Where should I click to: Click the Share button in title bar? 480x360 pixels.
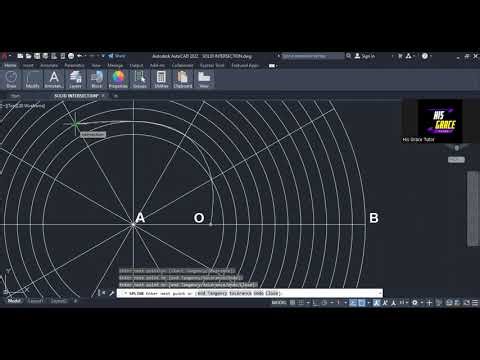pyautogui.click(x=117, y=56)
